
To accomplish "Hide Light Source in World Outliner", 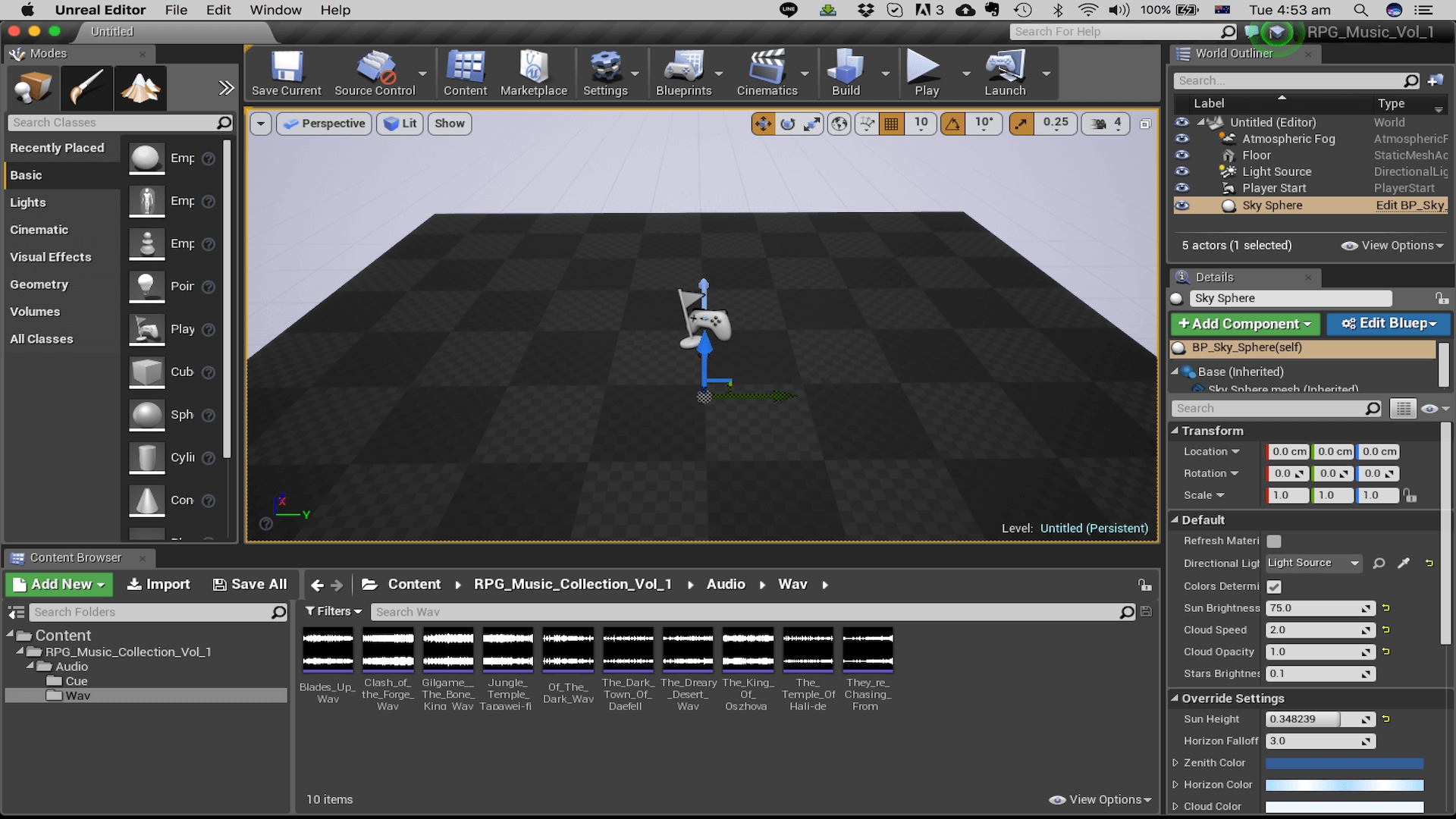I will [x=1182, y=172].
